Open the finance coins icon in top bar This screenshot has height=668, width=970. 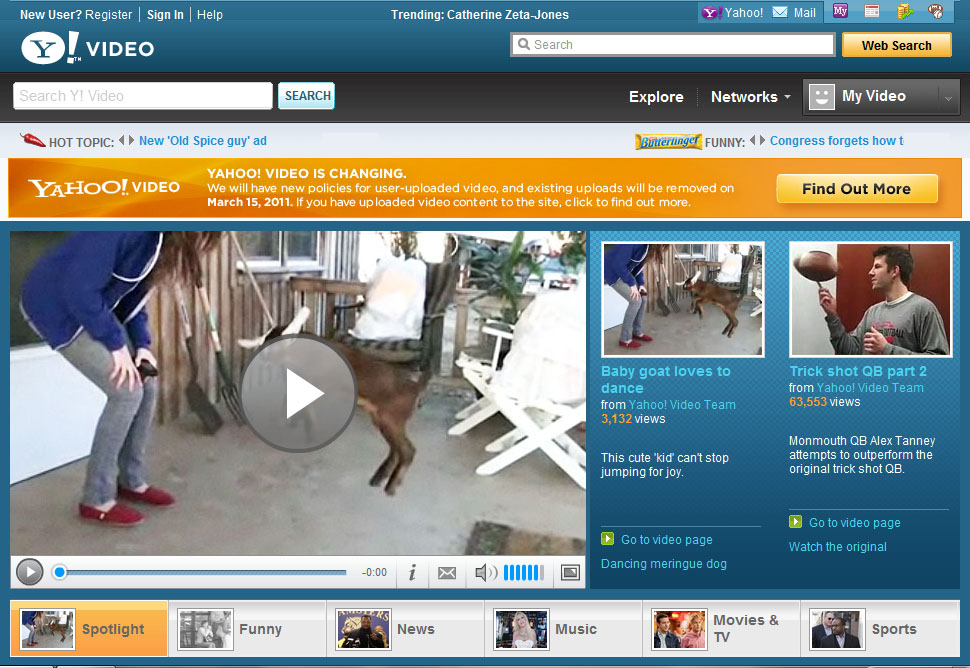click(x=904, y=11)
